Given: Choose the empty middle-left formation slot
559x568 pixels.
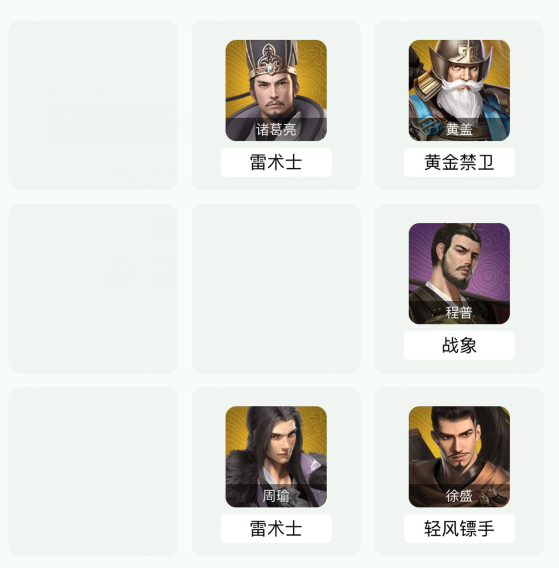Looking at the screenshot, I should point(93,288).
